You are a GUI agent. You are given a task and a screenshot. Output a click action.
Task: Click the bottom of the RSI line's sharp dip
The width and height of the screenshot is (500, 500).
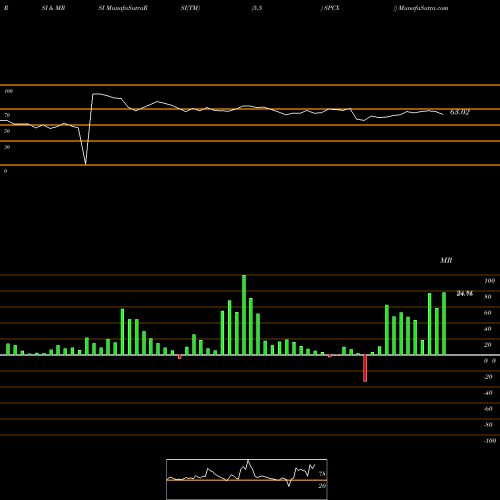[86, 164]
